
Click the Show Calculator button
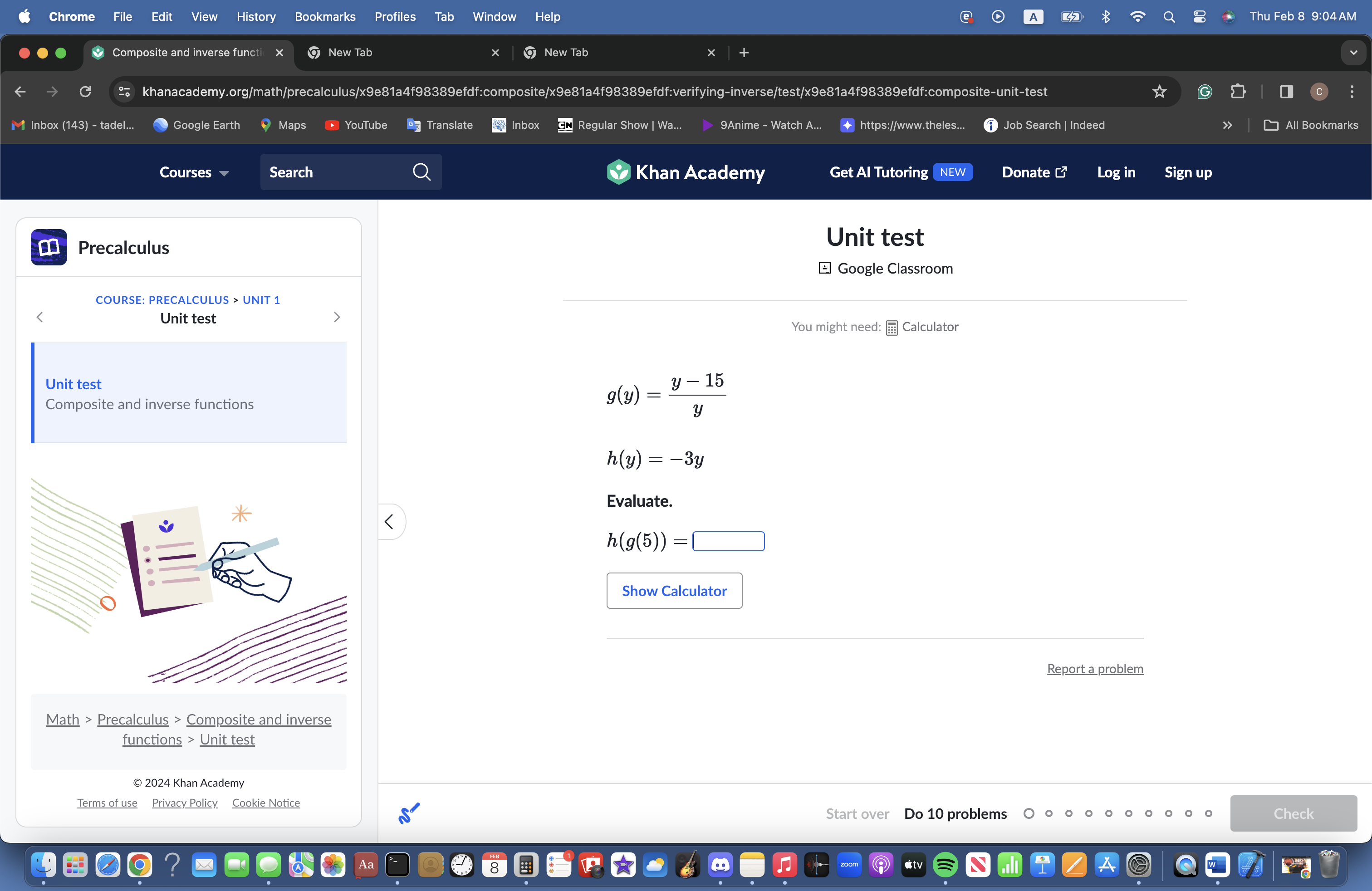(x=674, y=590)
